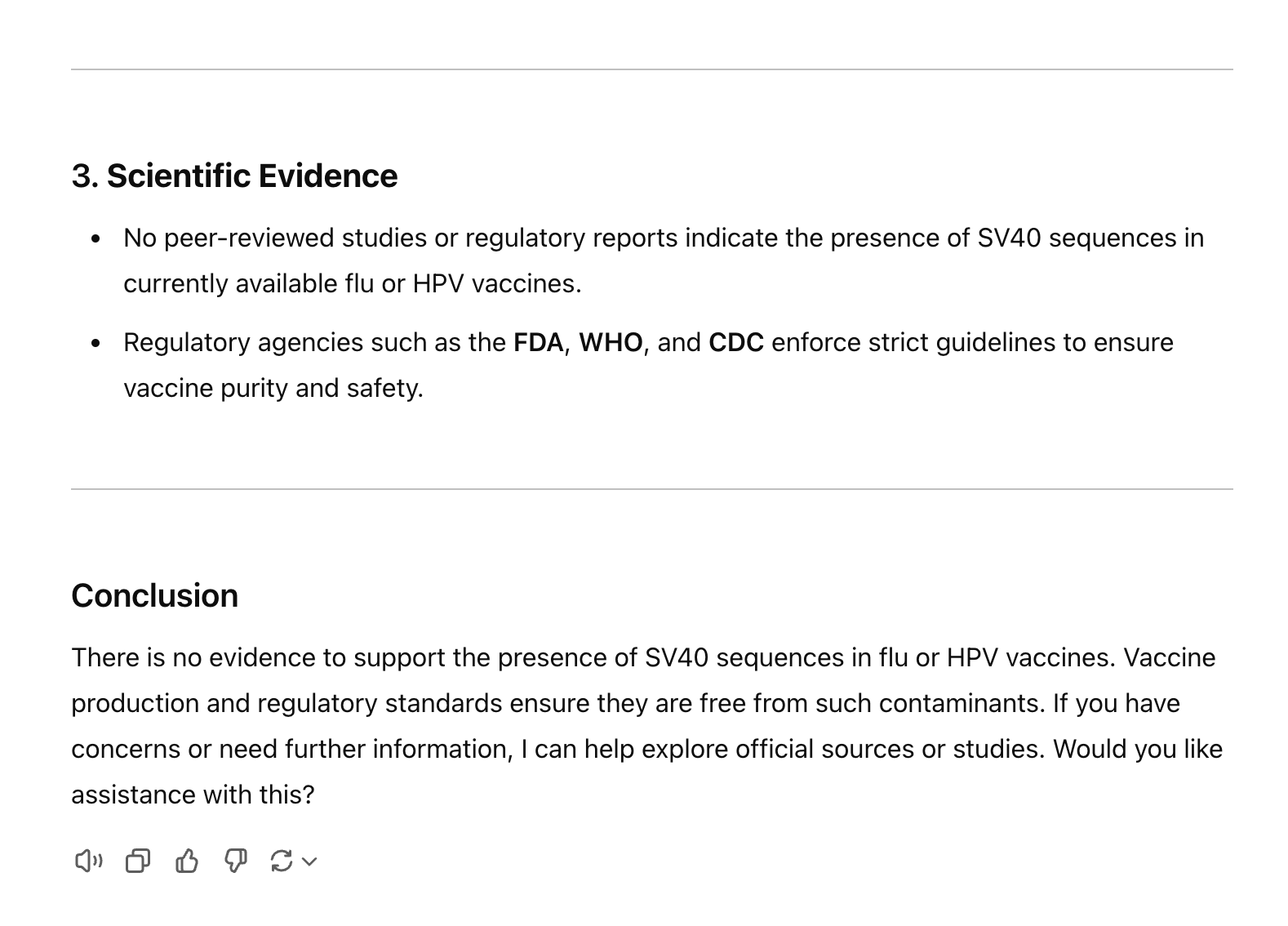The width and height of the screenshot is (1288, 926).
Task: Select the bold word CDC
Action: (736, 342)
